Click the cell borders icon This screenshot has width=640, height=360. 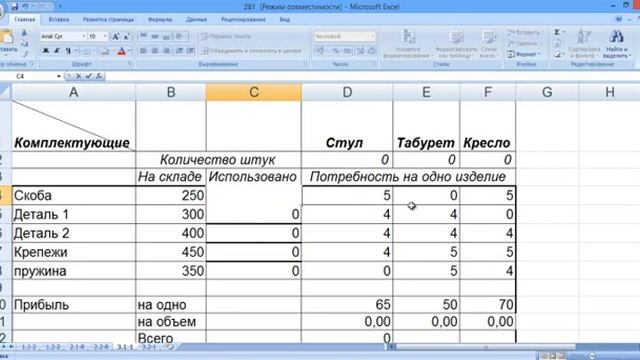click(x=87, y=51)
